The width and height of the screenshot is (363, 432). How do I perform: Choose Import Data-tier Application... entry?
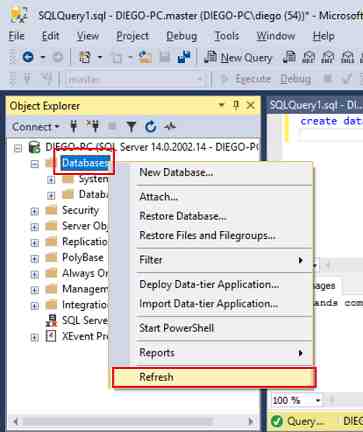212,304
